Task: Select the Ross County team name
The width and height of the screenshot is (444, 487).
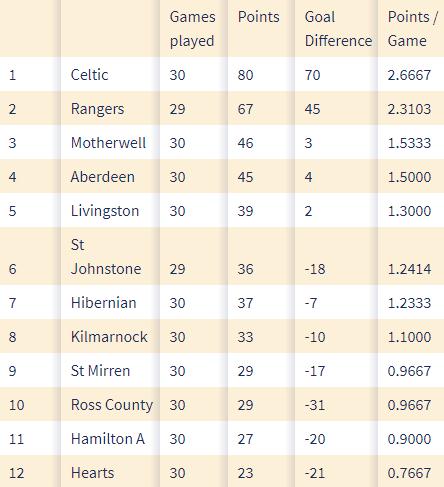Action: [112, 405]
